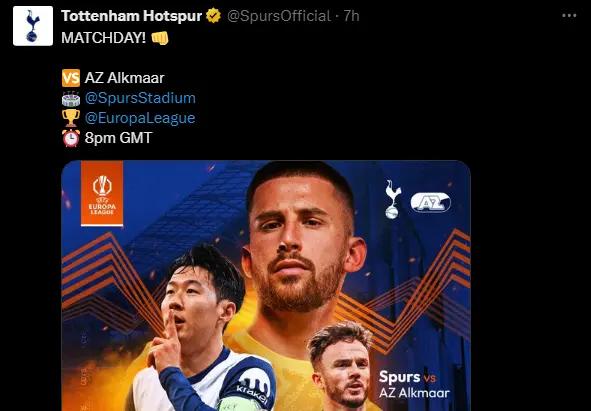Click the stadium emoji
The width and height of the screenshot is (591, 411).
71,98
